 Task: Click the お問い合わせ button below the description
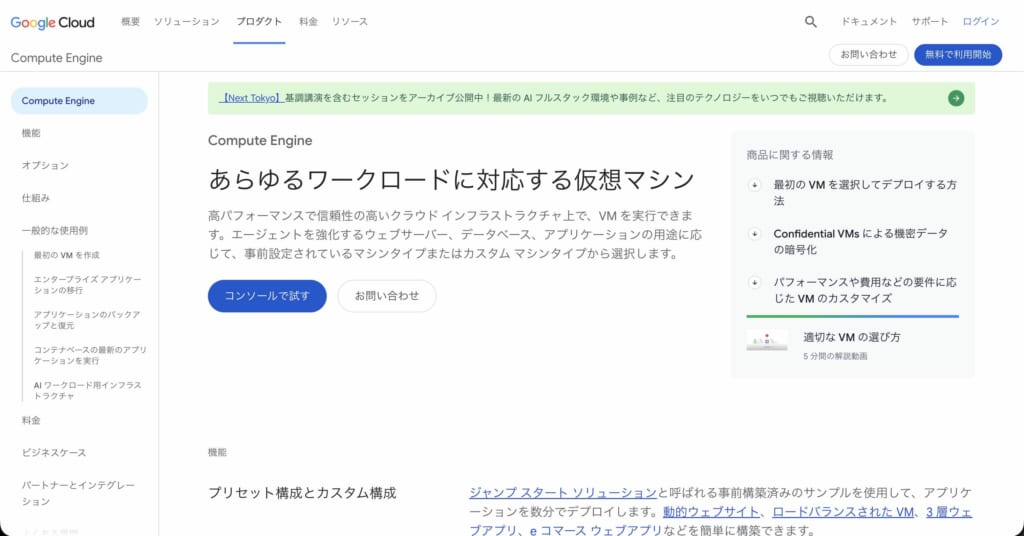(x=387, y=296)
